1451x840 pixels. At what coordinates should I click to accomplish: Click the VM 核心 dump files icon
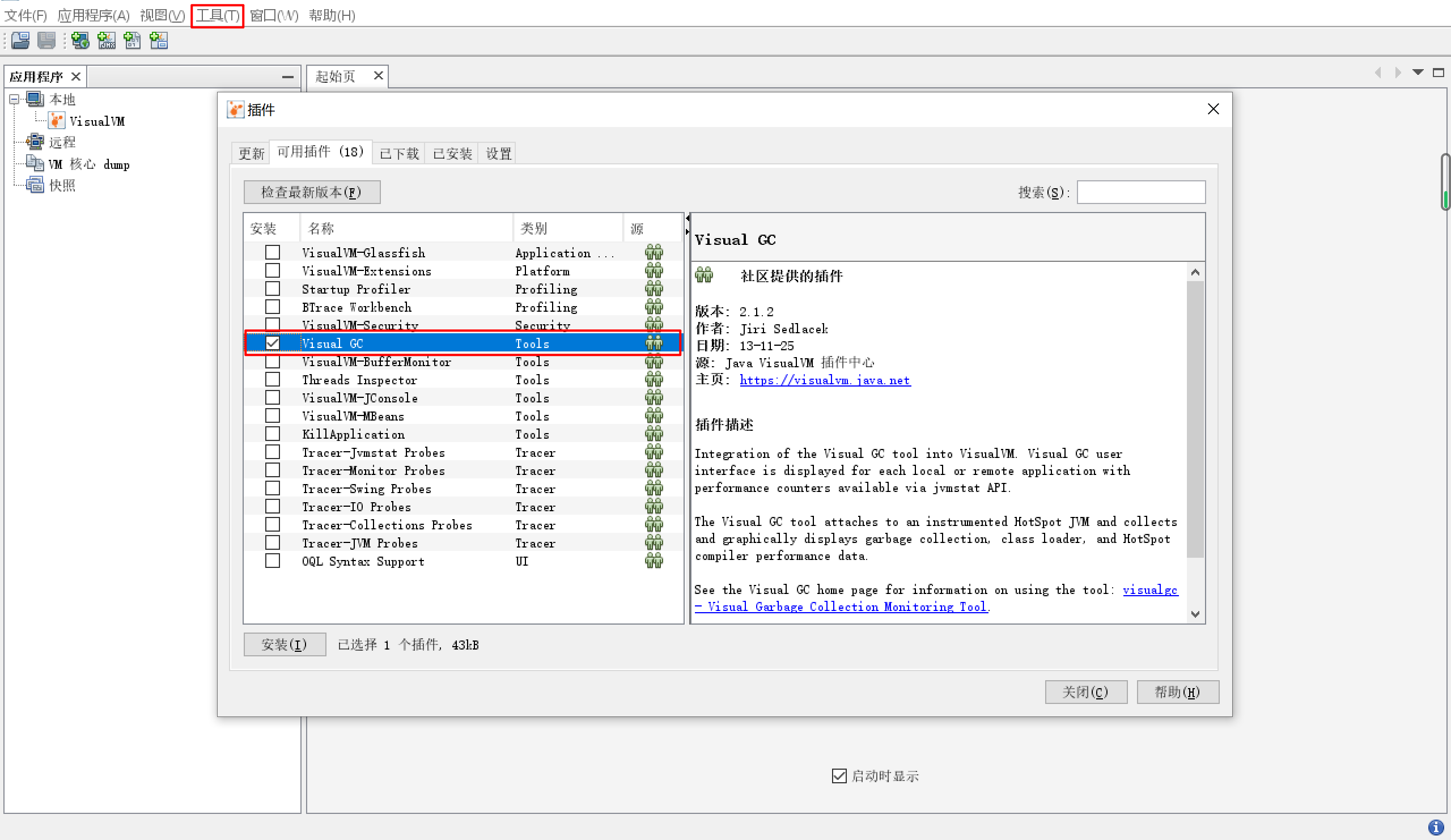point(35,163)
